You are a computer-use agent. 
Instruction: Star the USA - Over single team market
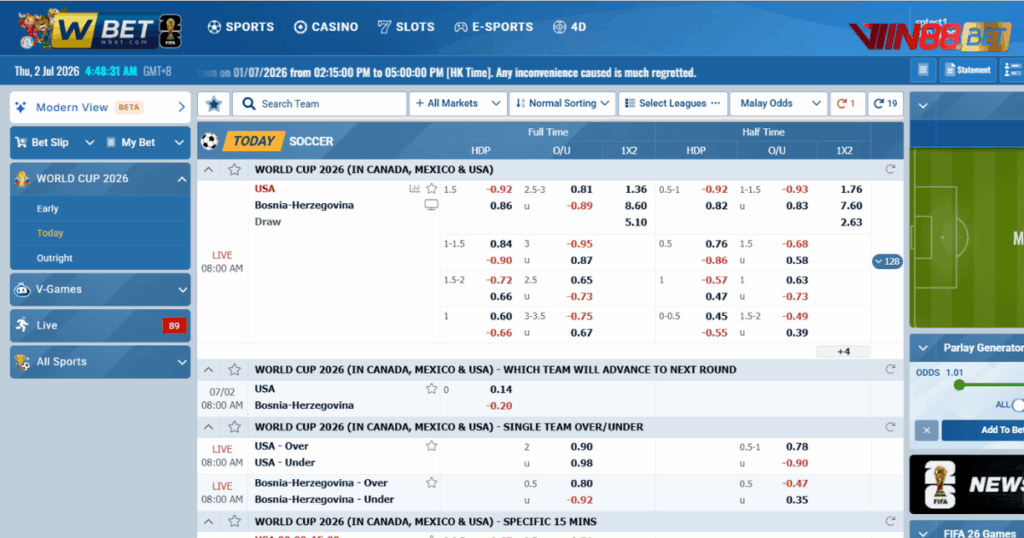pyautogui.click(x=431, y=447)
